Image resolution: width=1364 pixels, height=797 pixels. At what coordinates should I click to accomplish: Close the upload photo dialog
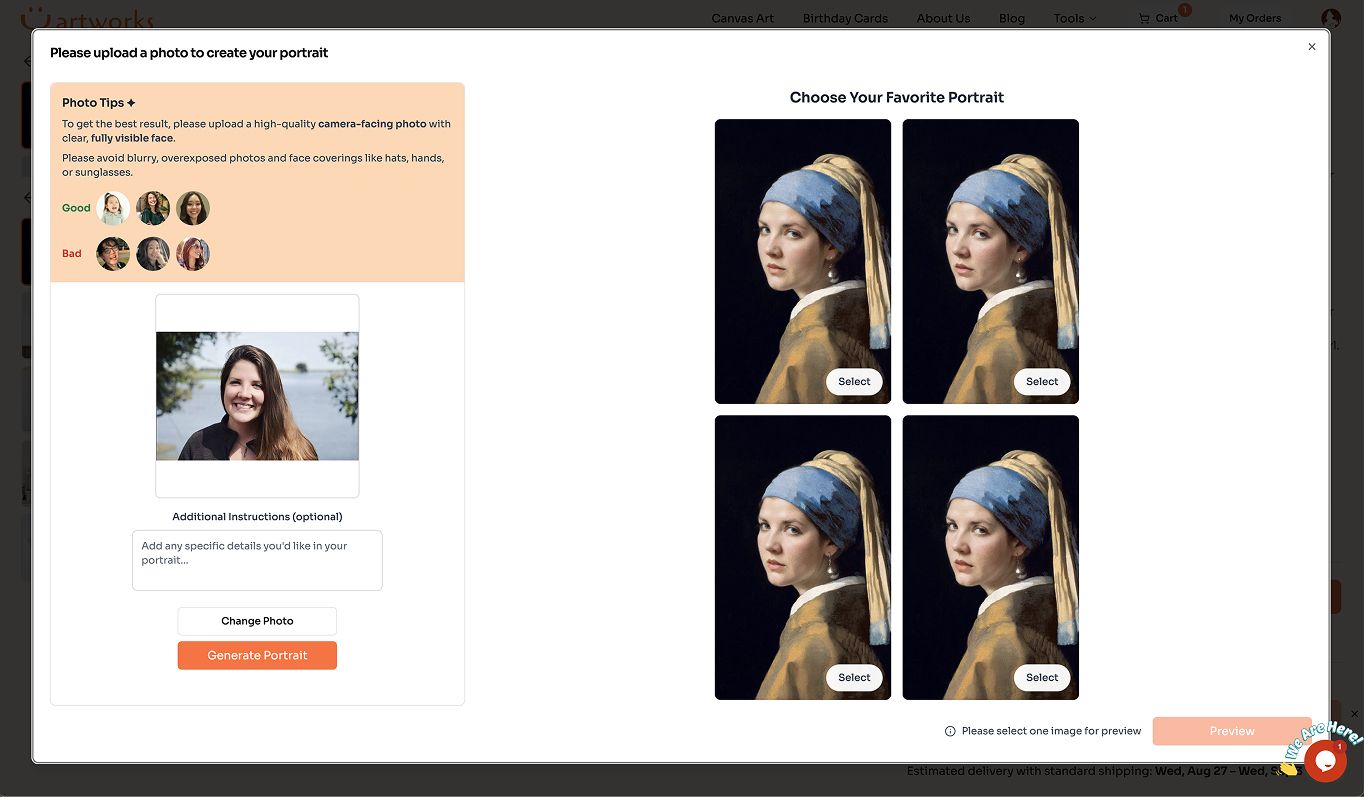pos(1312,47)
